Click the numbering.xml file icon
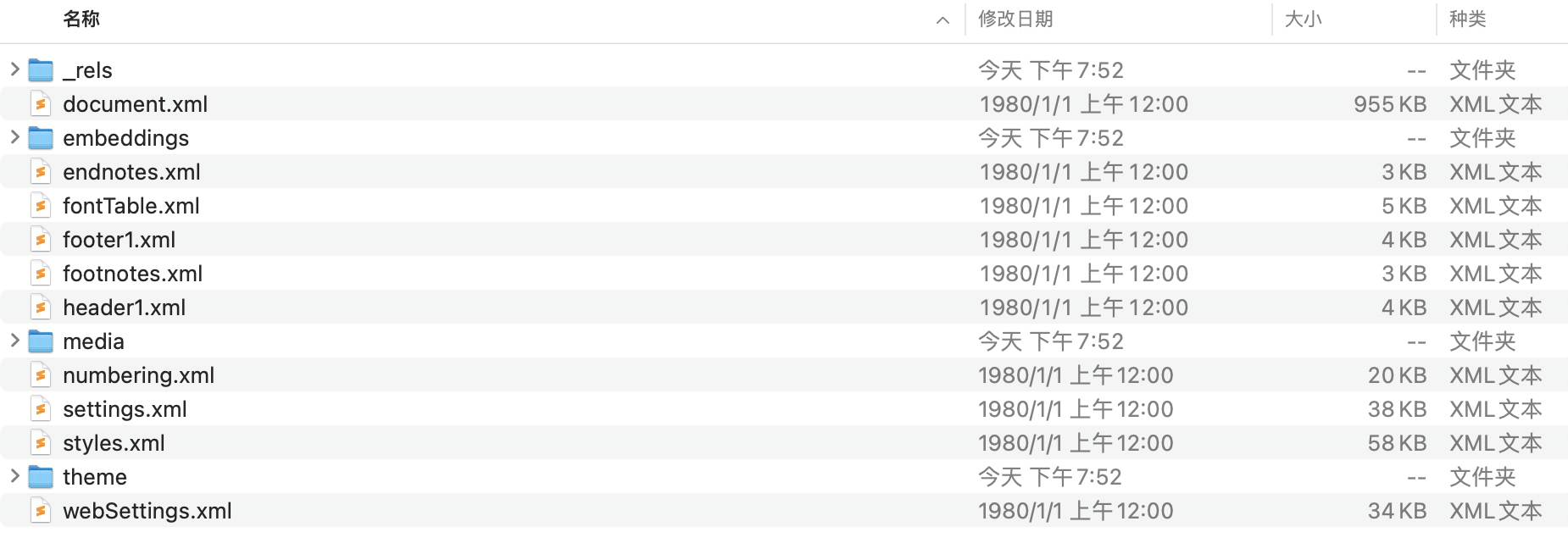The width and height of the screenshot is (1568, 549). point(41,374)
